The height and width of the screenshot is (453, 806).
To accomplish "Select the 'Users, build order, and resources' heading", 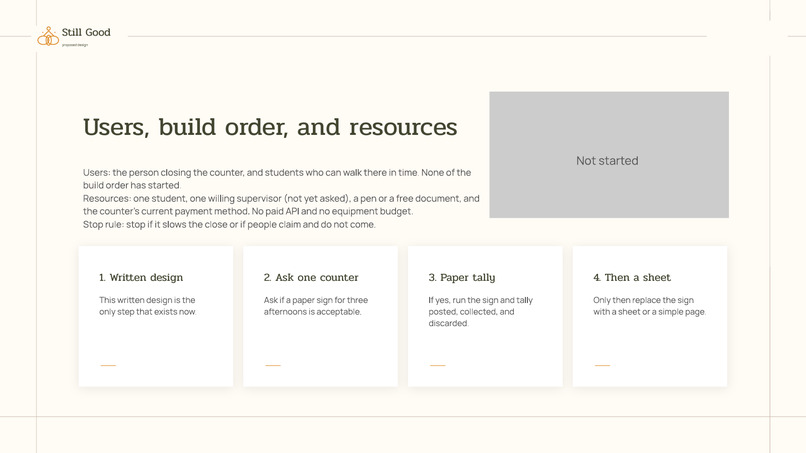I will pos(270,127).
